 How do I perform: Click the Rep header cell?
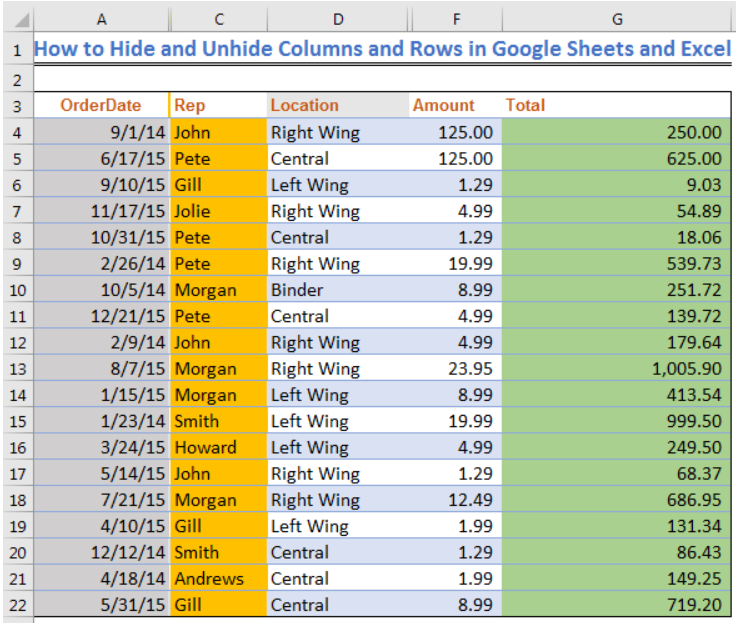[x=218, y=105]
